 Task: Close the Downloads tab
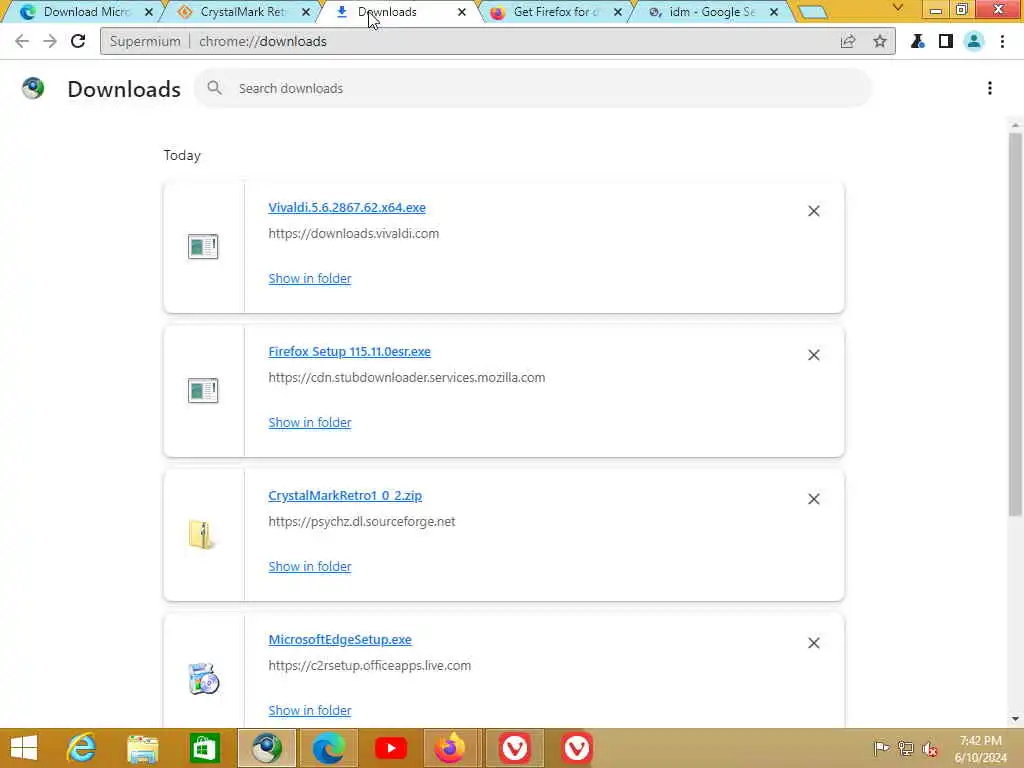462,12
